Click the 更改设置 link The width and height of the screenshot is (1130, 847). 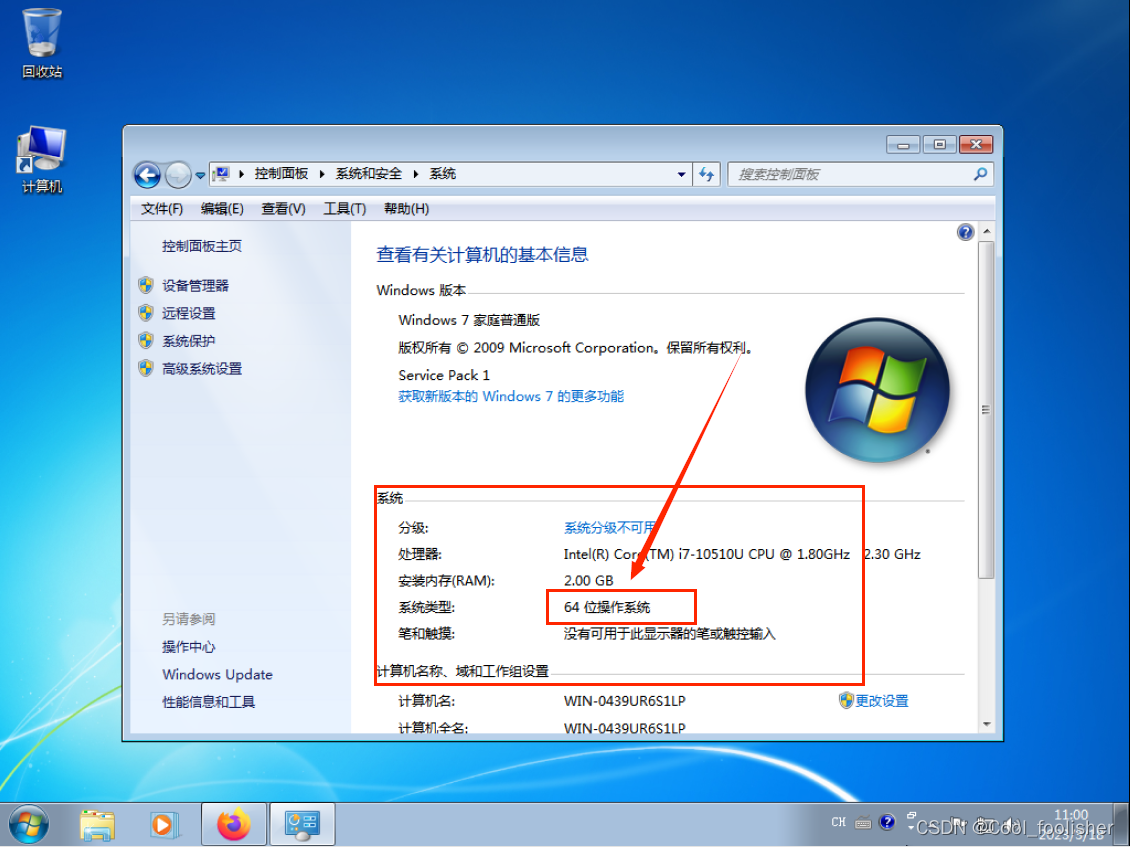(x=881, y=701)
